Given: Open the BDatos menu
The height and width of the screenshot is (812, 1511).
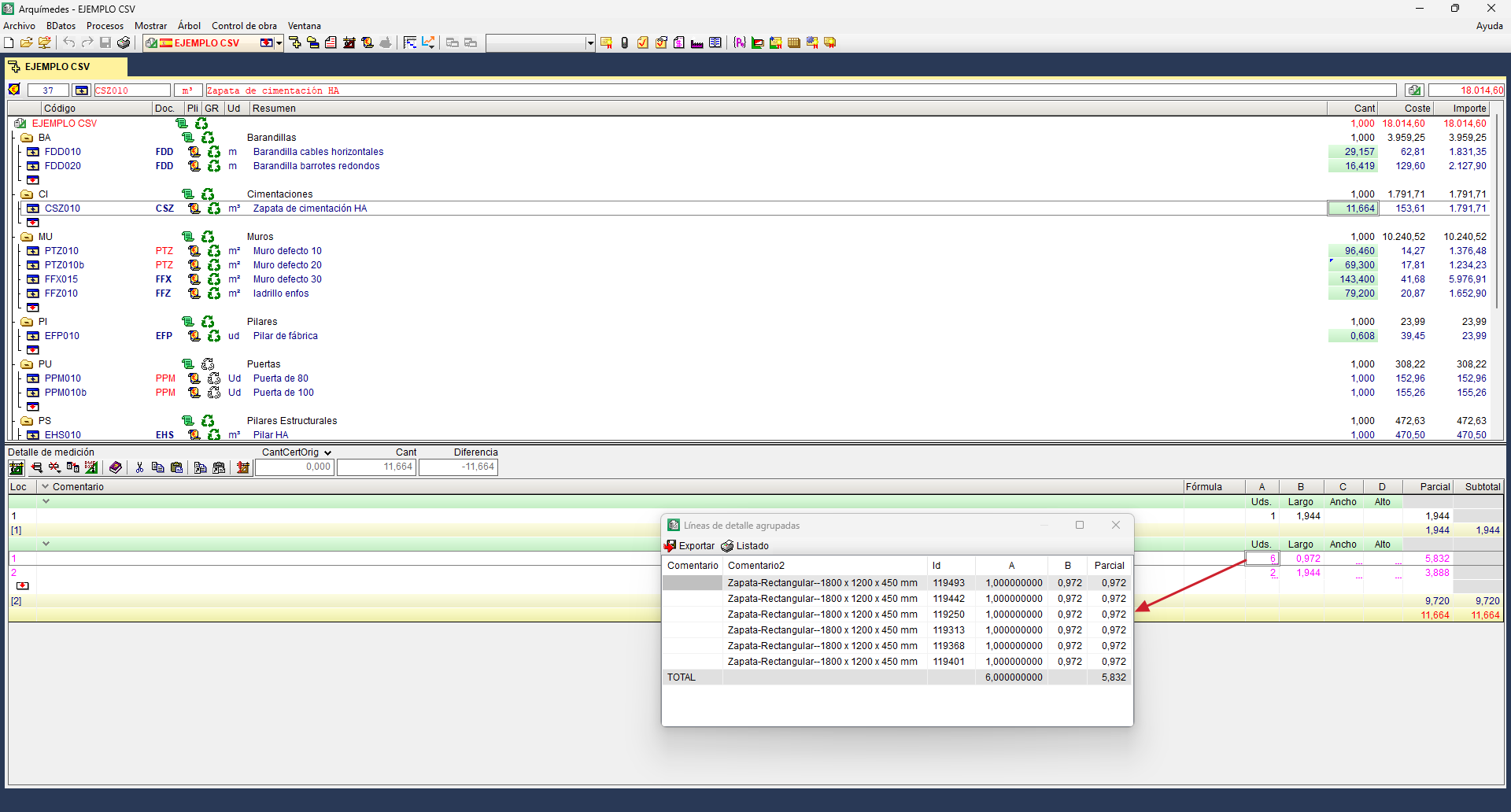Looking at the screenshot, I should [x=61, y=26].
